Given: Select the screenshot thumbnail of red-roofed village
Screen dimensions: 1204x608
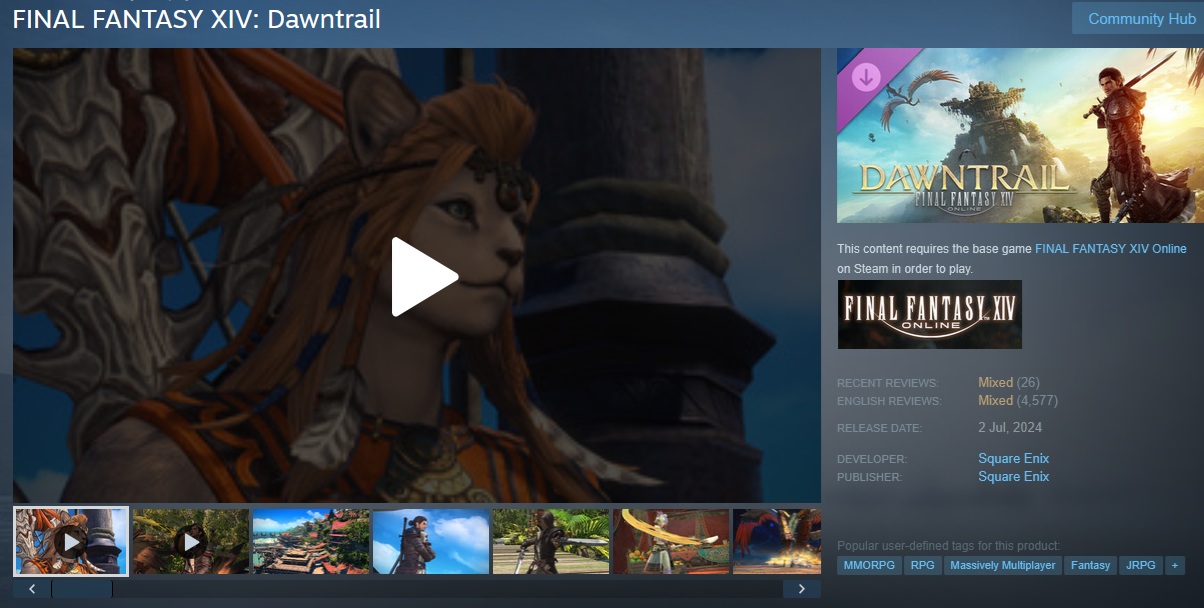Looking at the screenshot, I should point(310,542).
